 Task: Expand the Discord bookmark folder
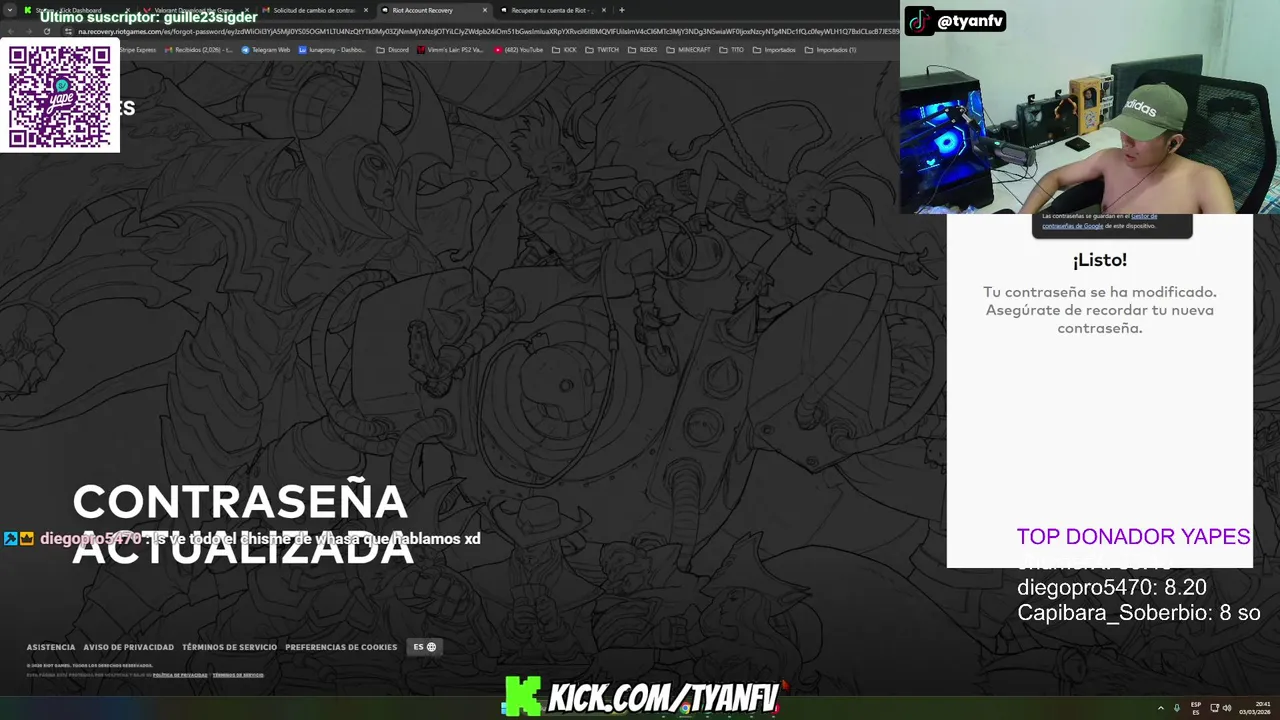coord(393,50)
